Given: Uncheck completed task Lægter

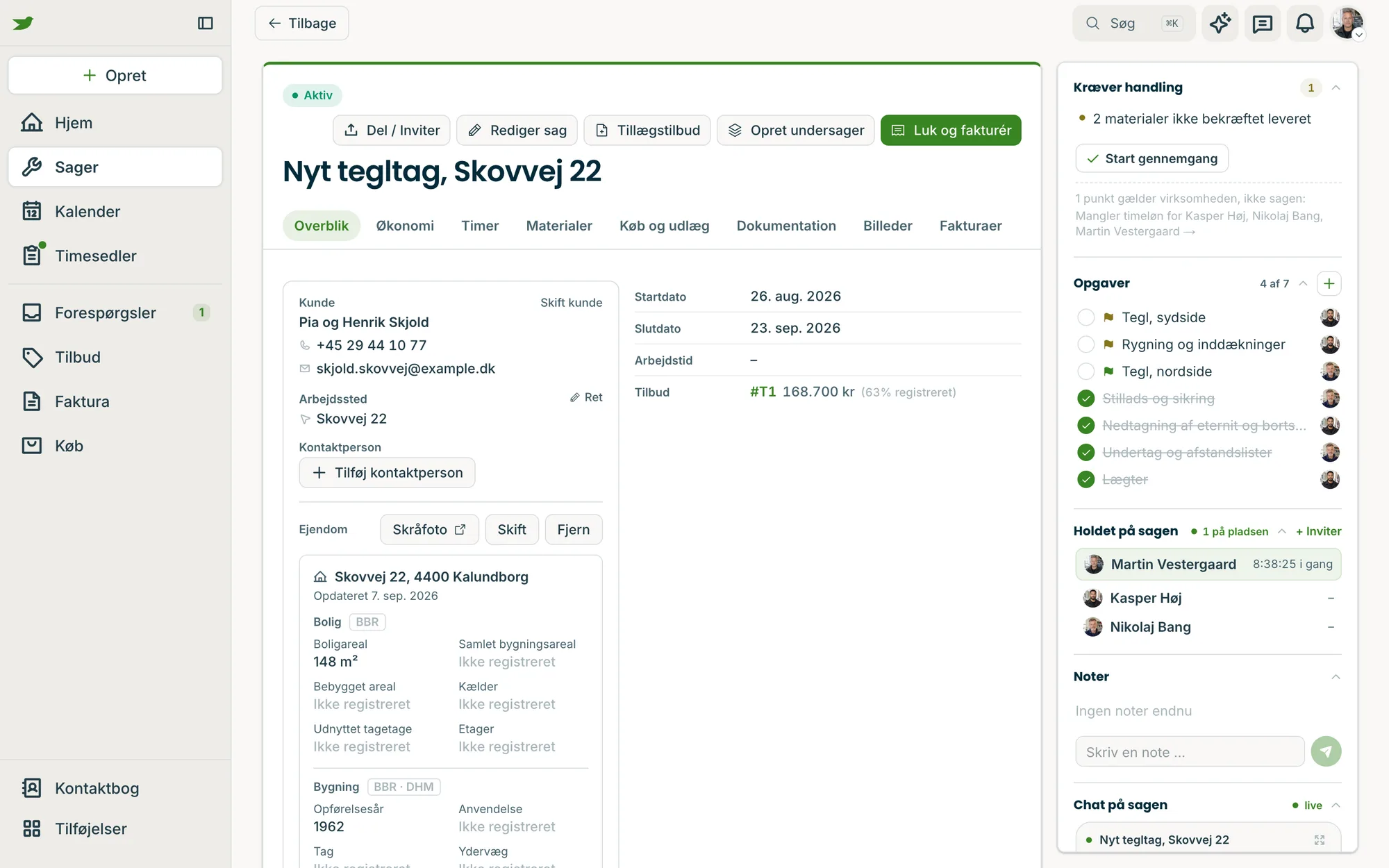Looking at the screenshot, I should (1086, 480).
